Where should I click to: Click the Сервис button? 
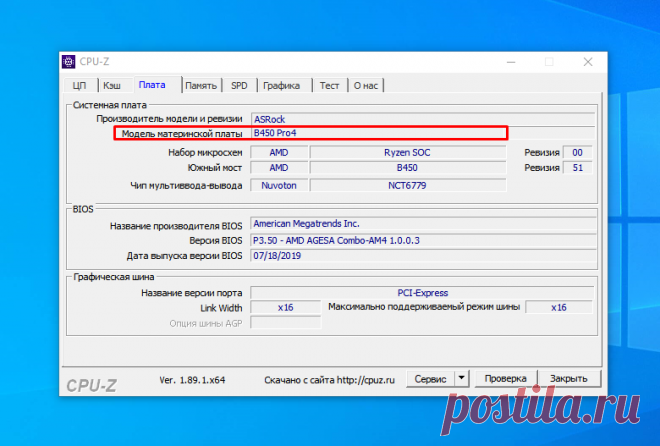(x=430, y=379)
